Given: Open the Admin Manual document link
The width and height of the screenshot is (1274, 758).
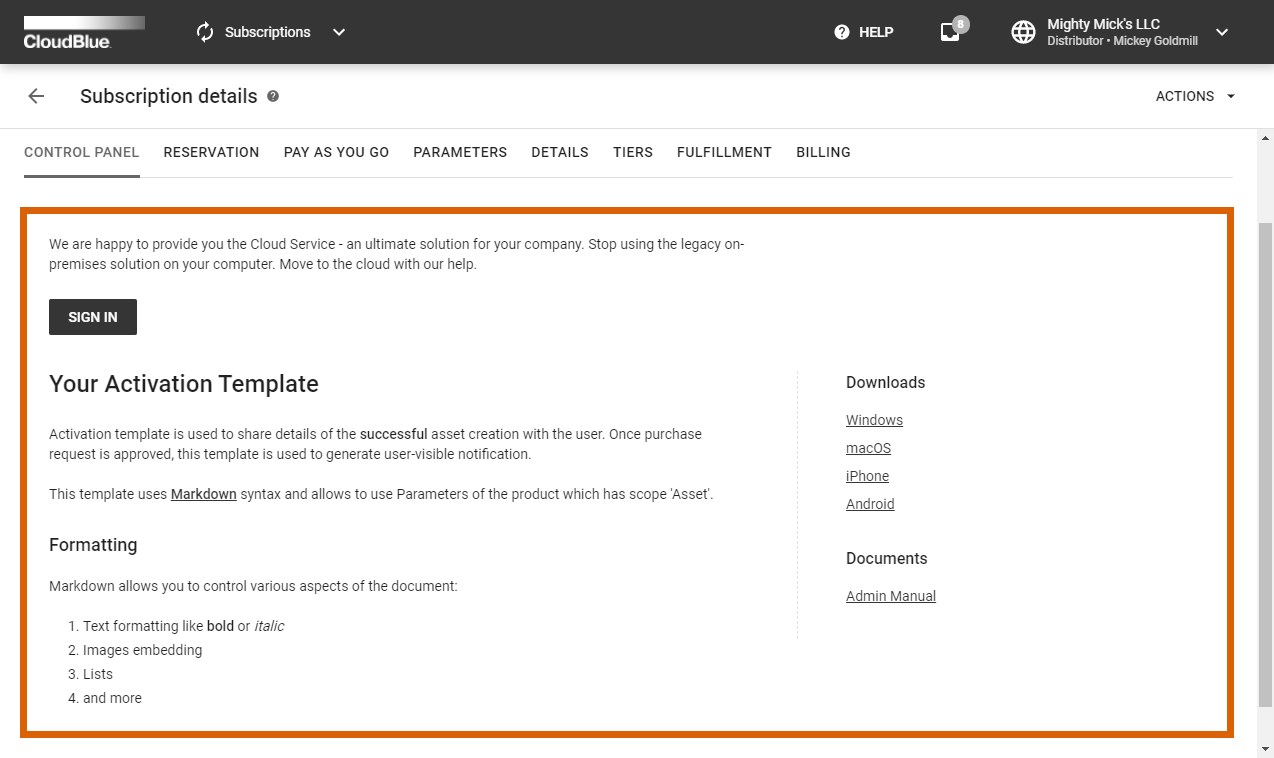Looking at the screenshot, I should [x=891, y=596].
